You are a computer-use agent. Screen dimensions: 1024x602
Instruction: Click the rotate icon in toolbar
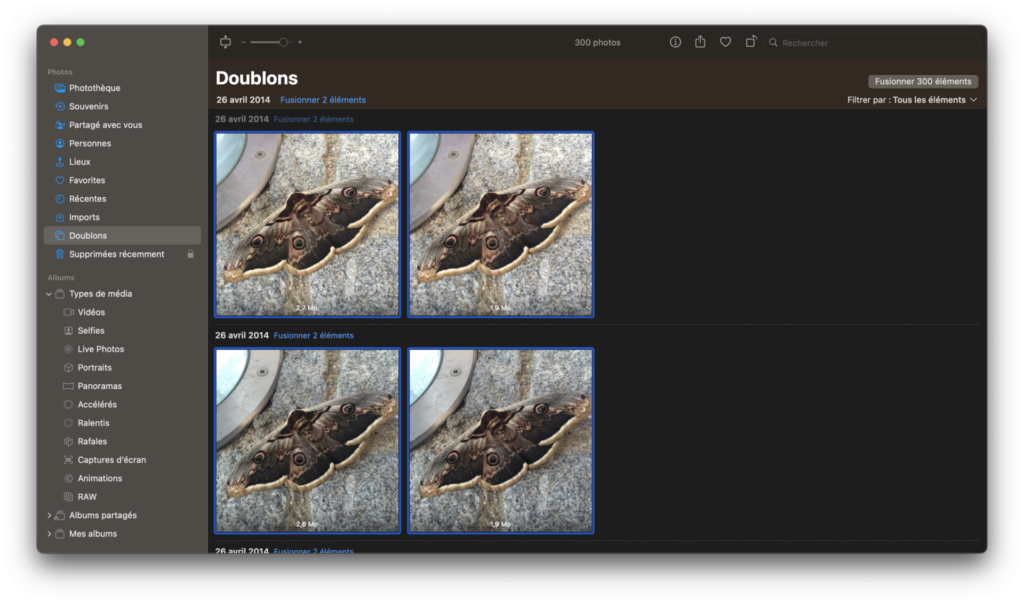[x=751, y=42]
